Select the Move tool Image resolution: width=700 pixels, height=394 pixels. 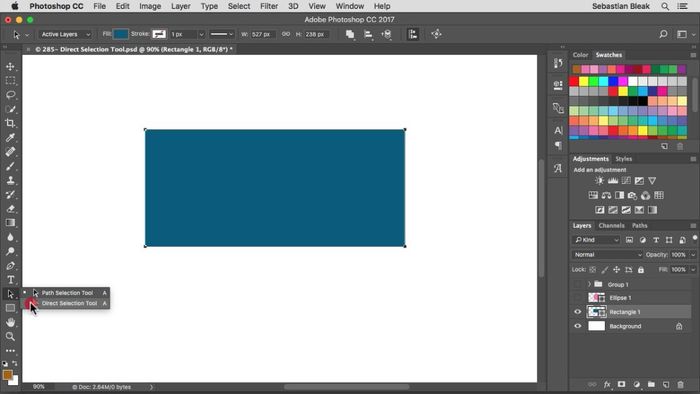[10, 66]
